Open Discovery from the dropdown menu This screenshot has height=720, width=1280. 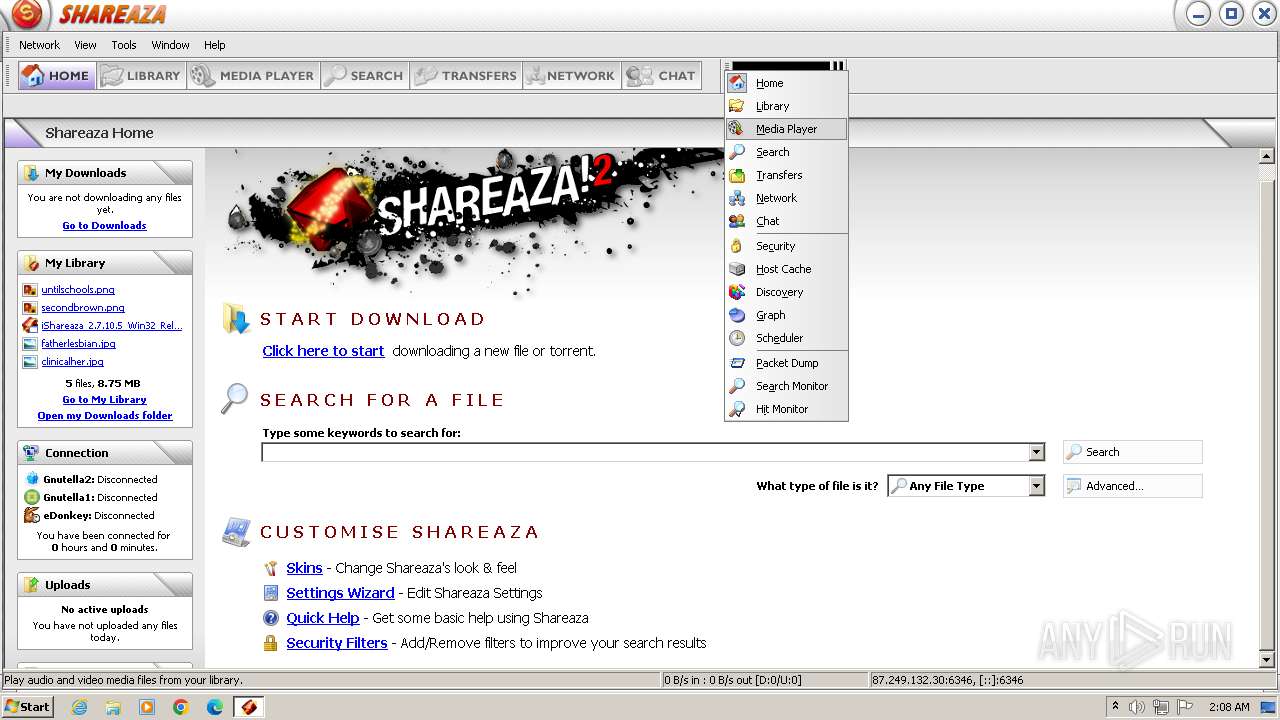coord(786,292)
